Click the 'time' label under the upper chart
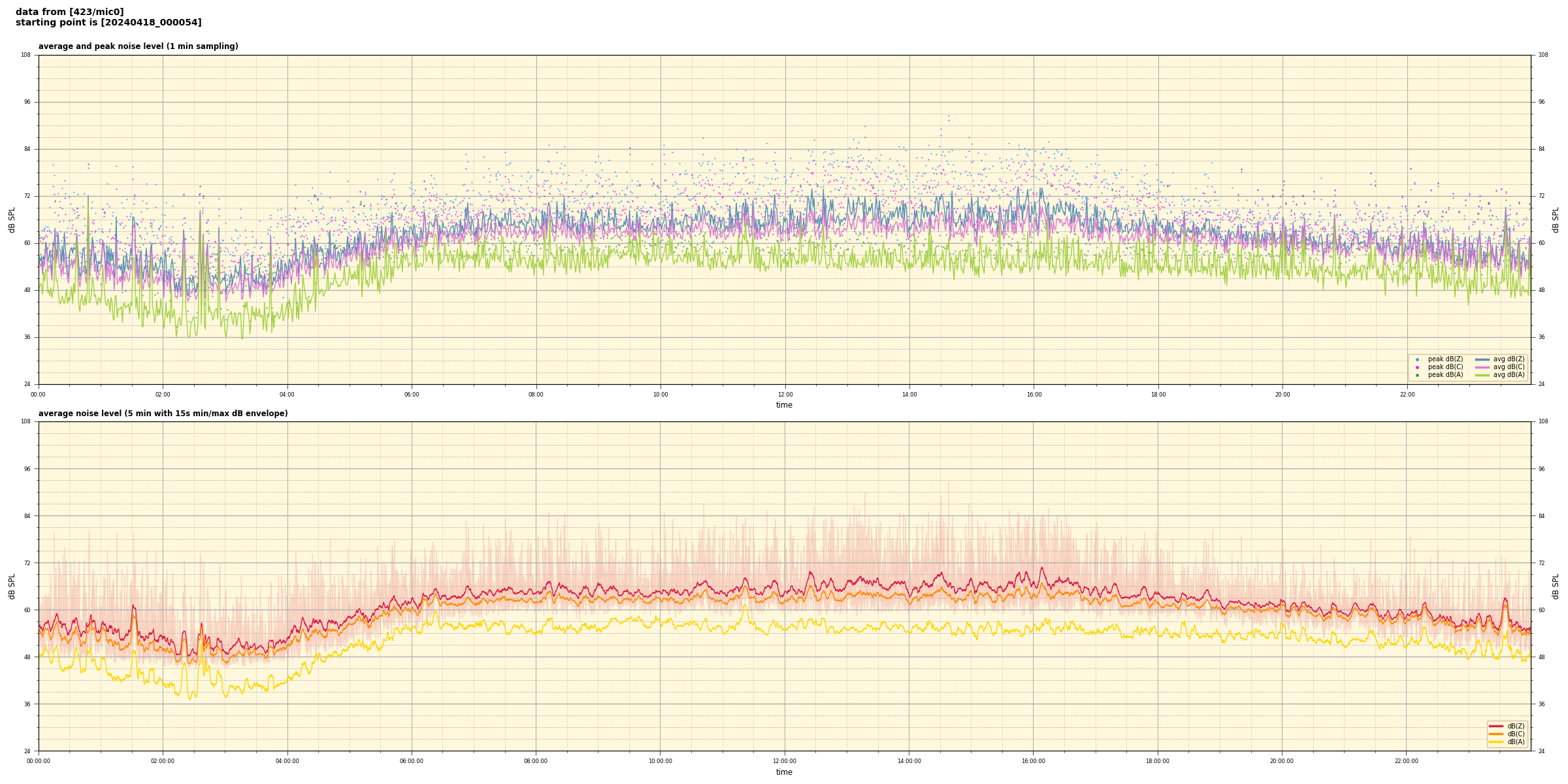The width and height of the screenshot is (1568, 784). (x=784, y=405)
